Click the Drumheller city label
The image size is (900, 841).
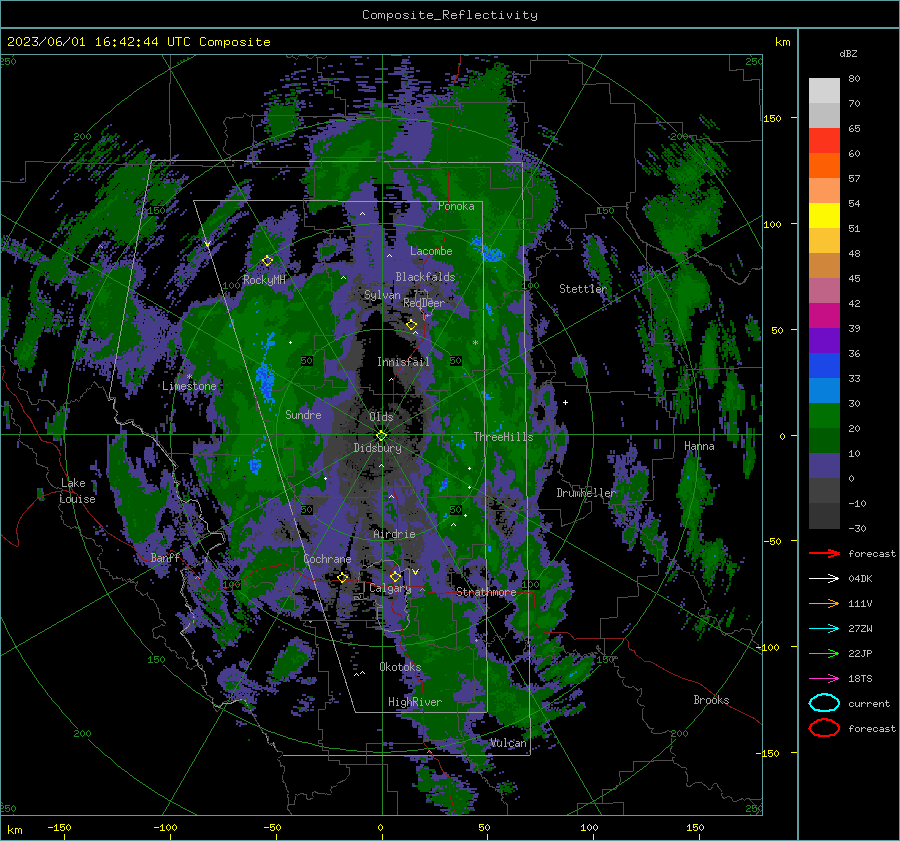586,493
